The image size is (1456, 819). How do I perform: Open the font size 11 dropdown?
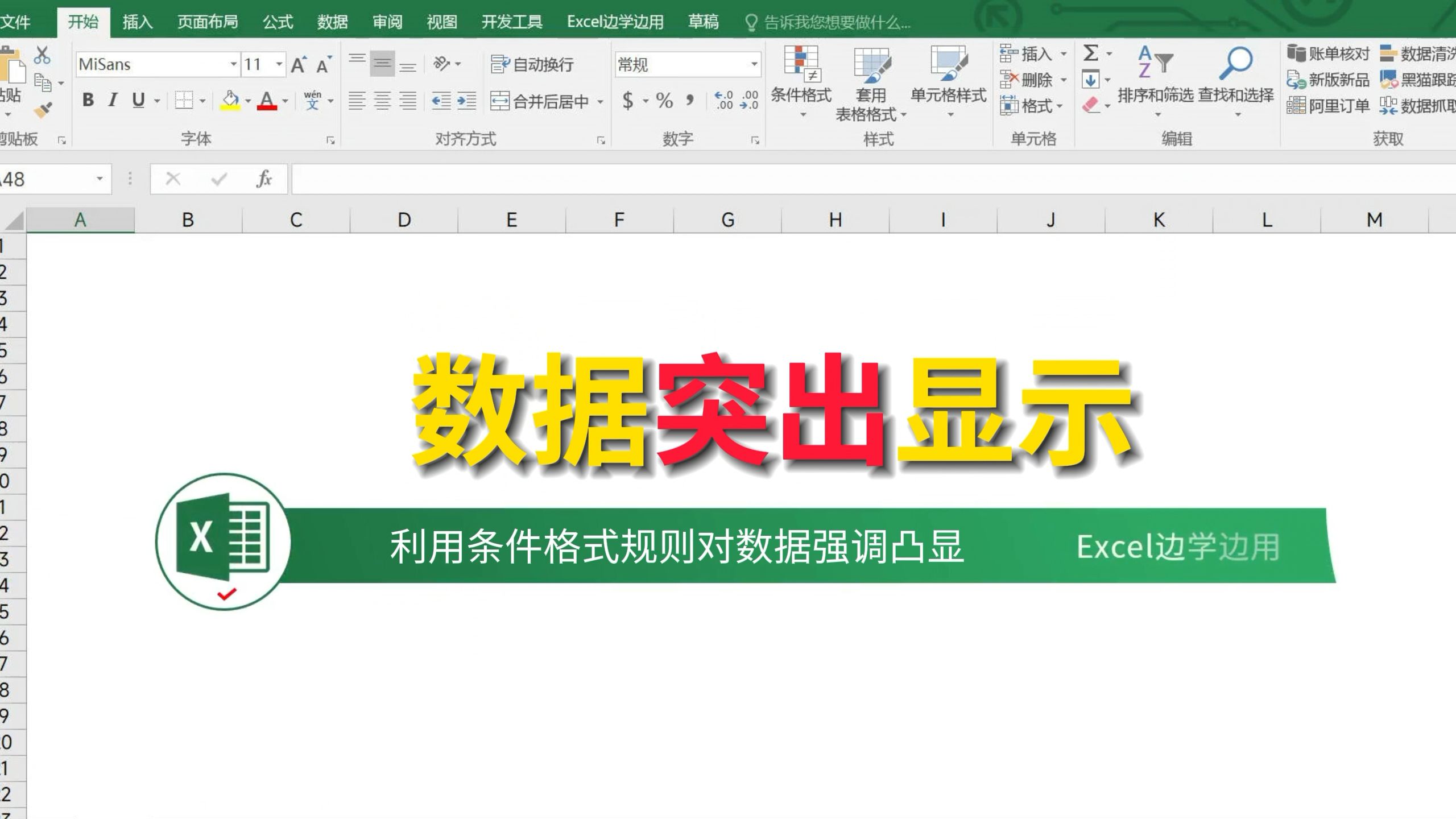[x=279, y=64]
